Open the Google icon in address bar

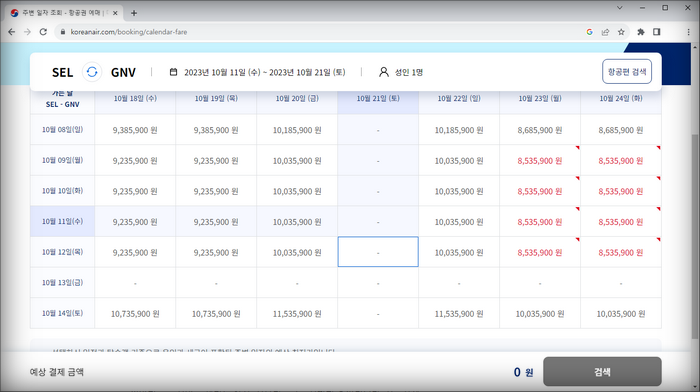589,32
